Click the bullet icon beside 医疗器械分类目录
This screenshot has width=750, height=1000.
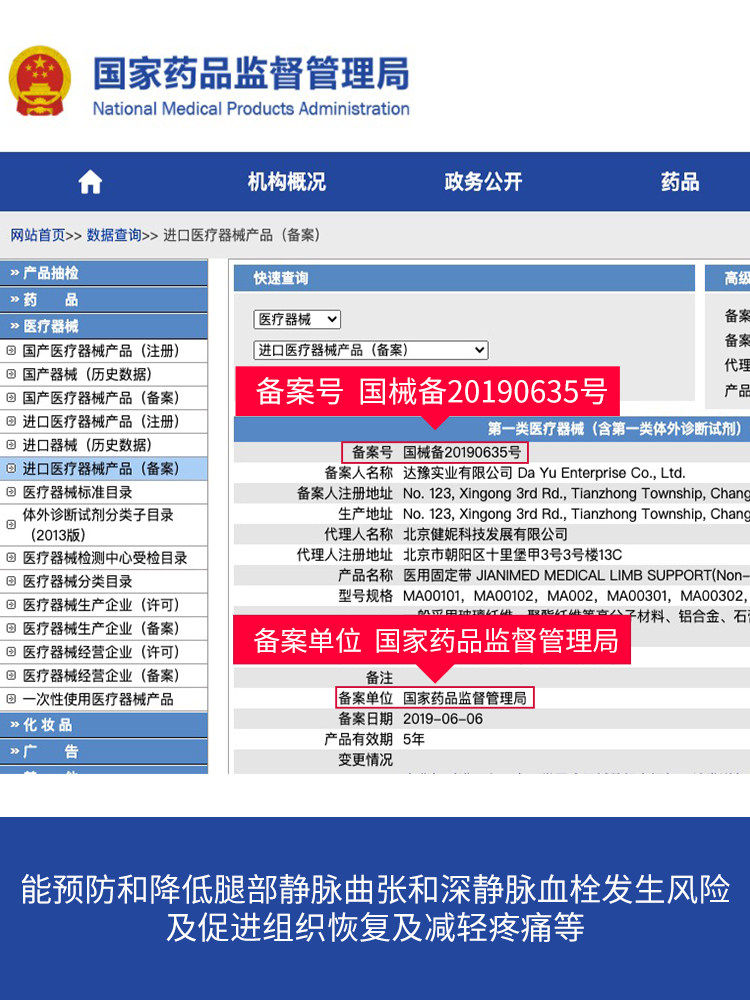pos(11,581)
